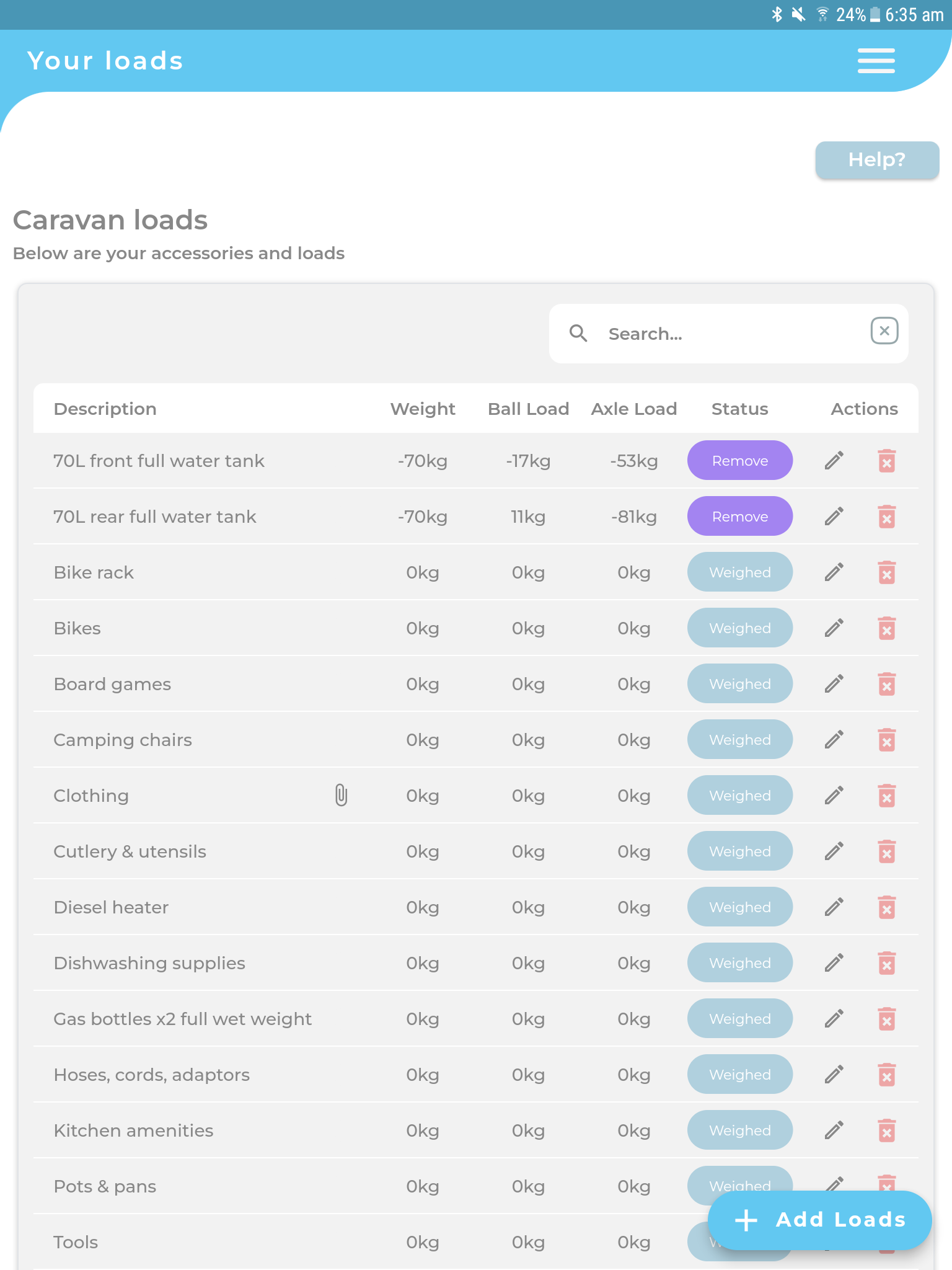
Task: Toggle Weighed status on Hoses, cords, adaptors
Action: [x=739, y=1074]
